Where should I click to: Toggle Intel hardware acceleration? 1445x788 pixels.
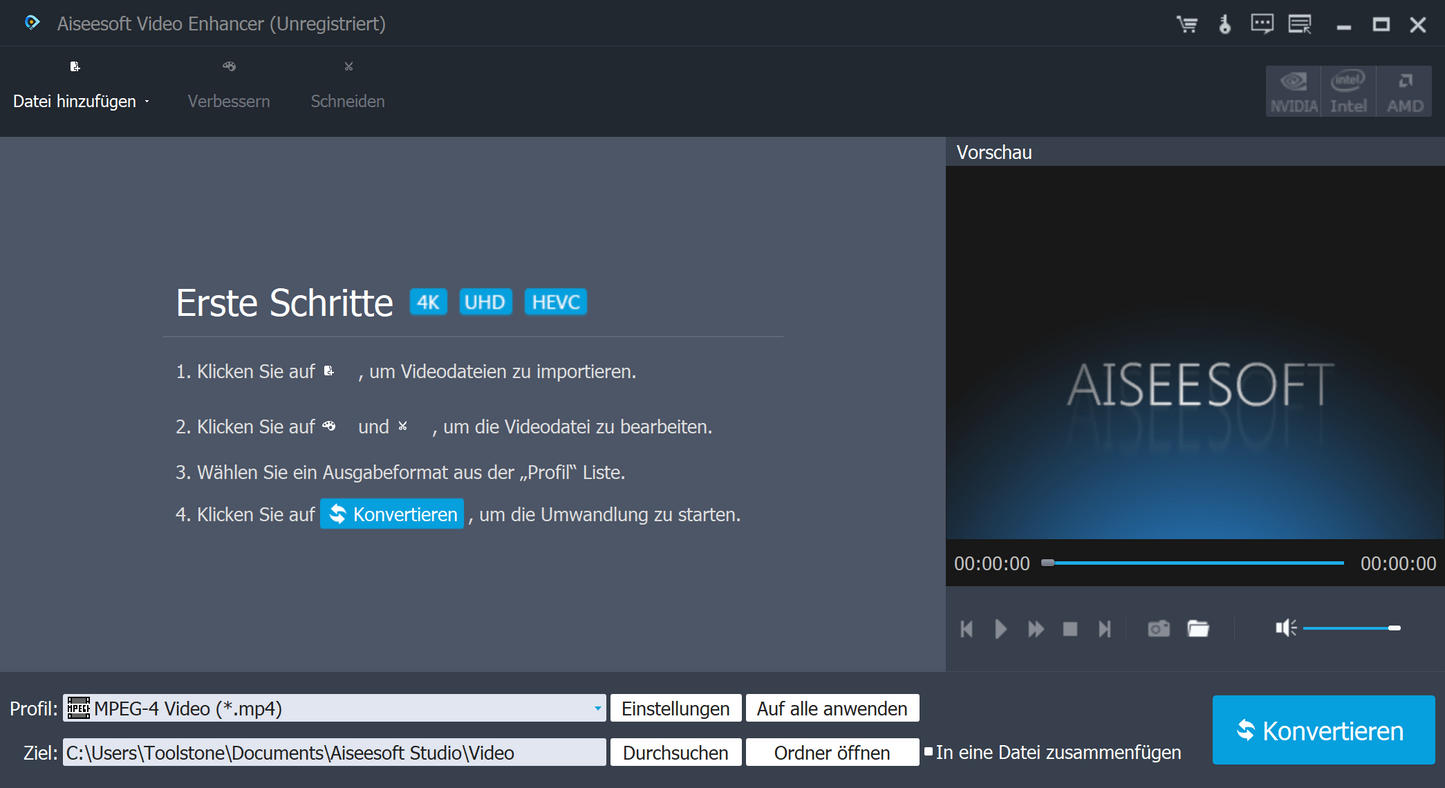coord(1348,91)
